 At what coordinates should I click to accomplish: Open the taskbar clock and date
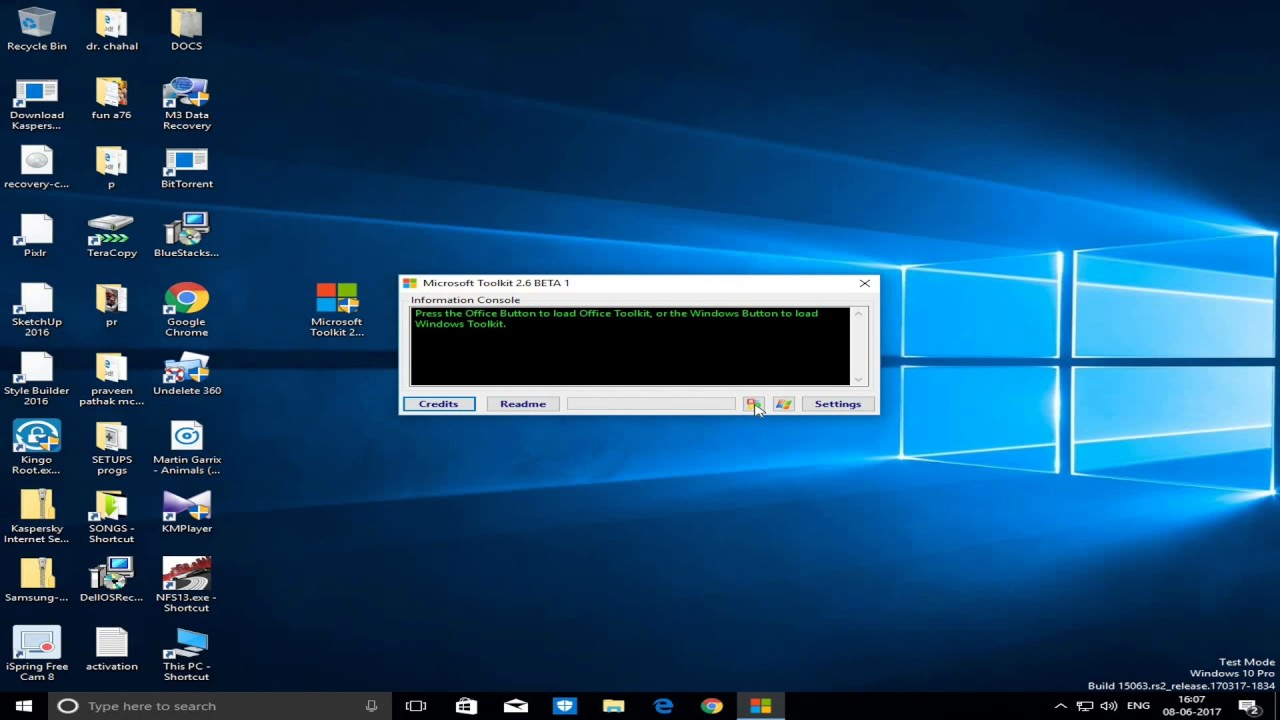1192,706
